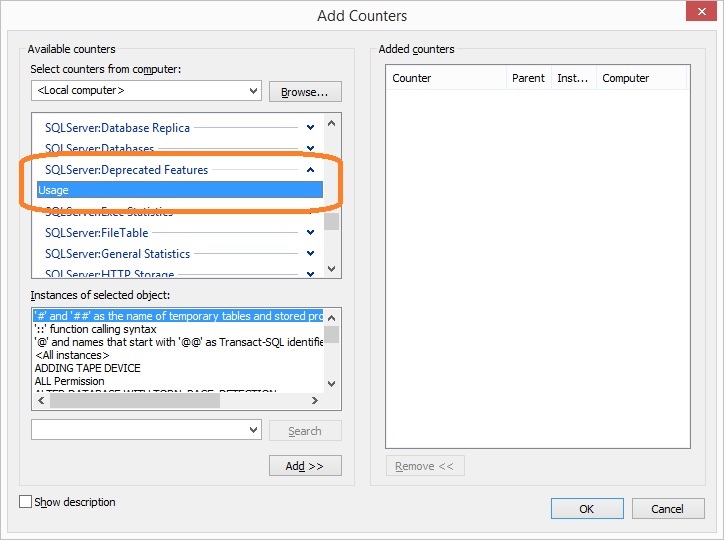Click instances horizontal scrollbar thumb
Viewport: 724px width, 540px height.
(135, 401)
